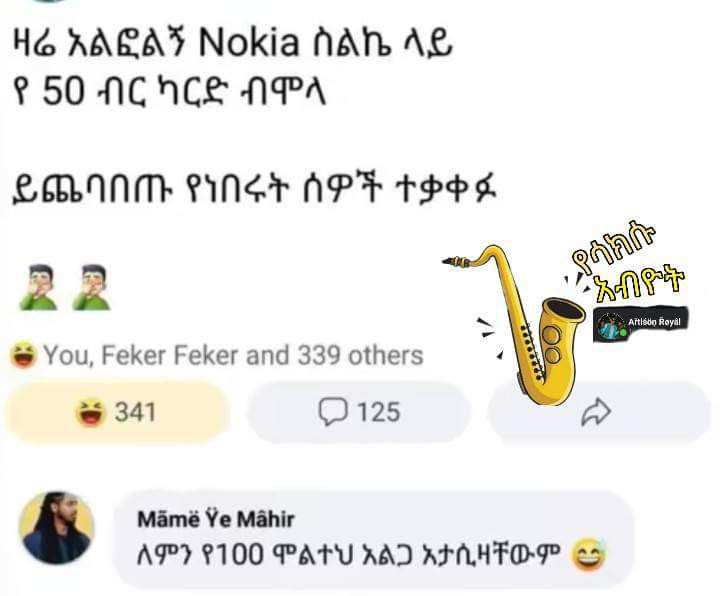Click the Artisón Royal watermark badge

click(641, 324)
